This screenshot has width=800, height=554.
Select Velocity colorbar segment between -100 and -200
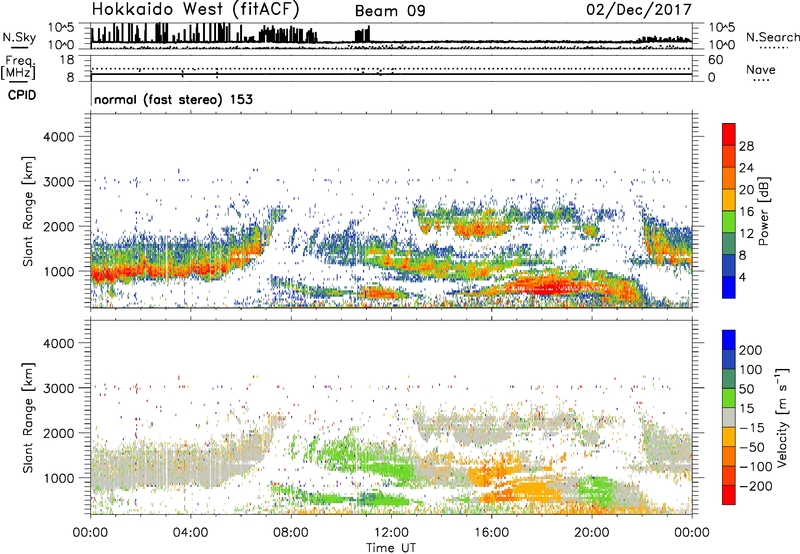[x=729, y=475]
